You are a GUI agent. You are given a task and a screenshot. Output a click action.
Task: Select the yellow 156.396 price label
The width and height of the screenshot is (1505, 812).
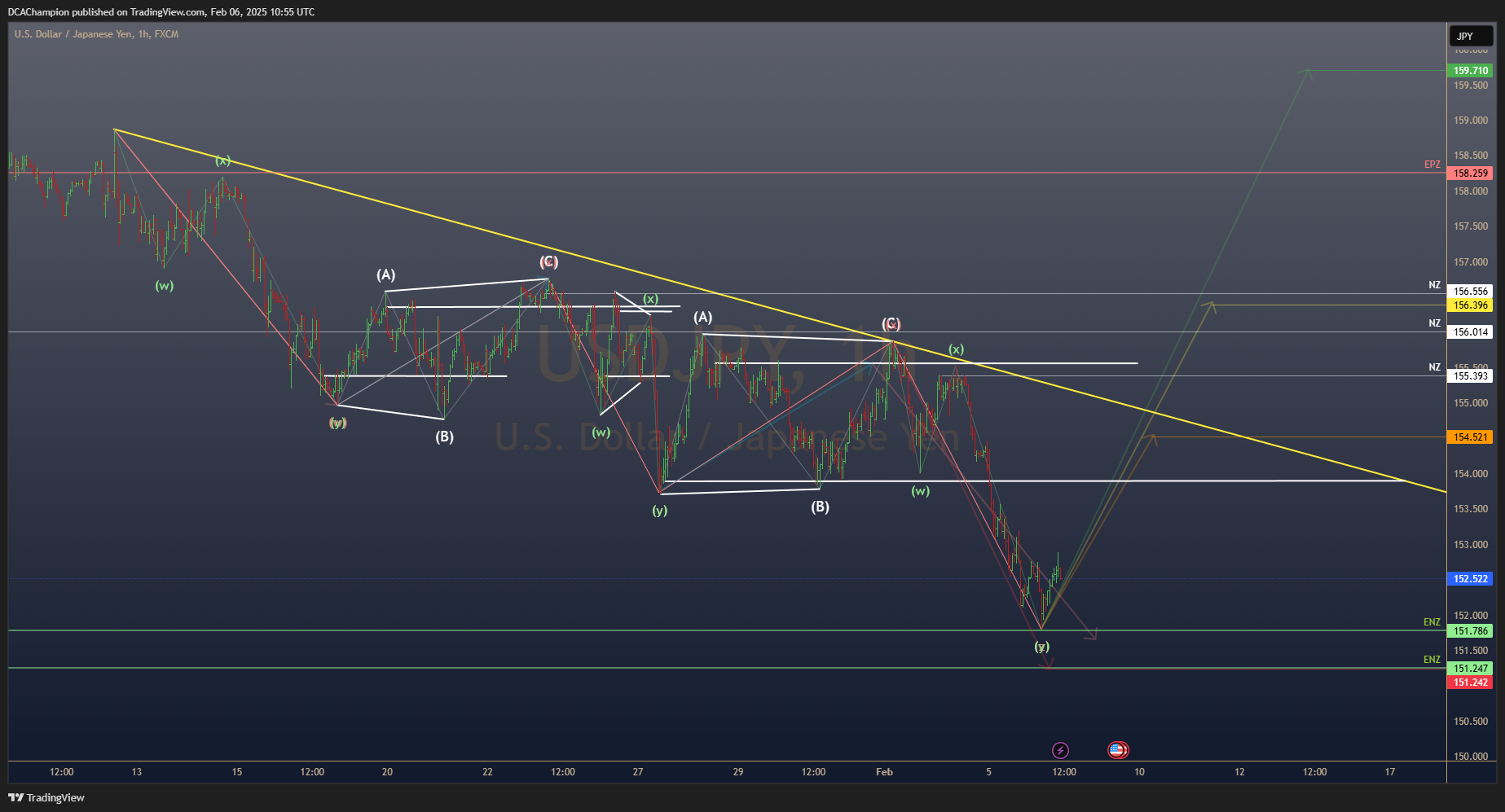click(x=1471, y=305)
